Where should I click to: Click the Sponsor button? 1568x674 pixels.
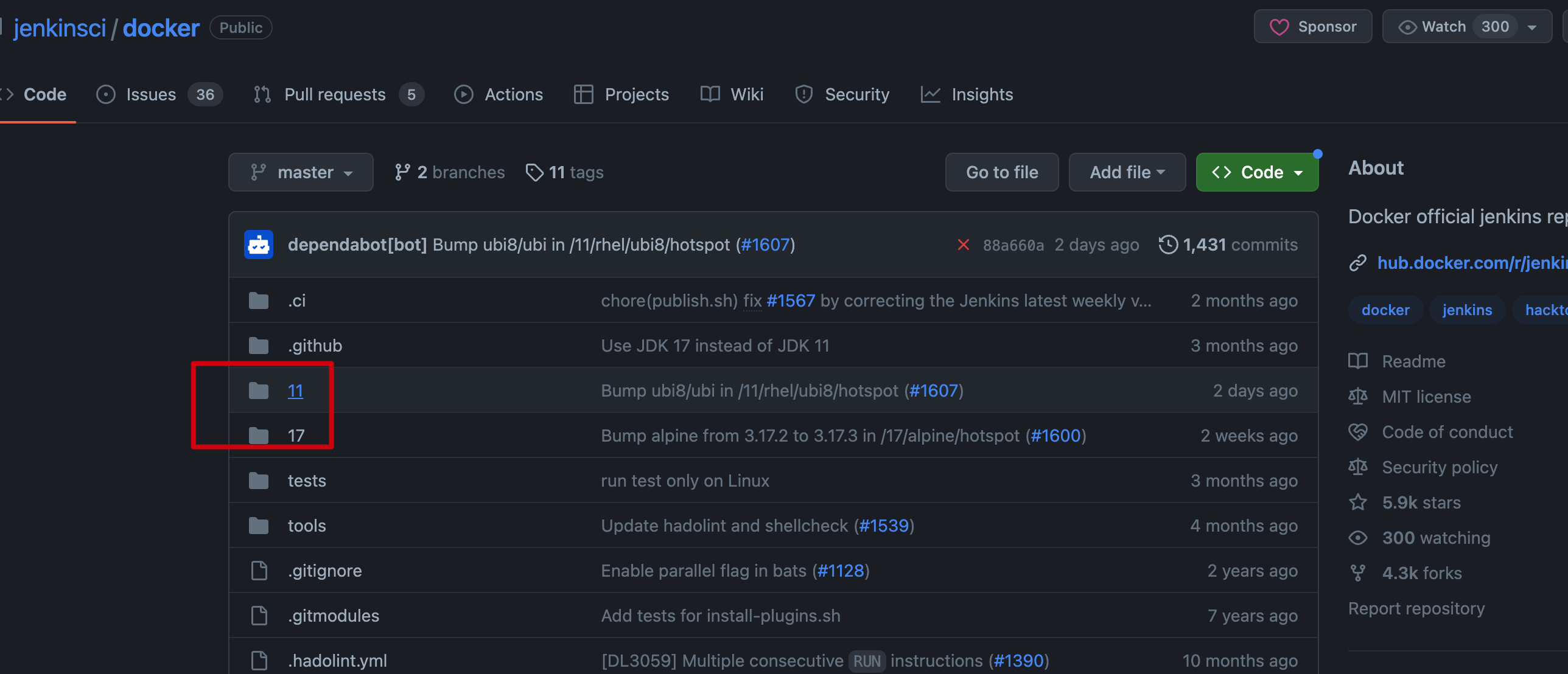[1313, 27]
